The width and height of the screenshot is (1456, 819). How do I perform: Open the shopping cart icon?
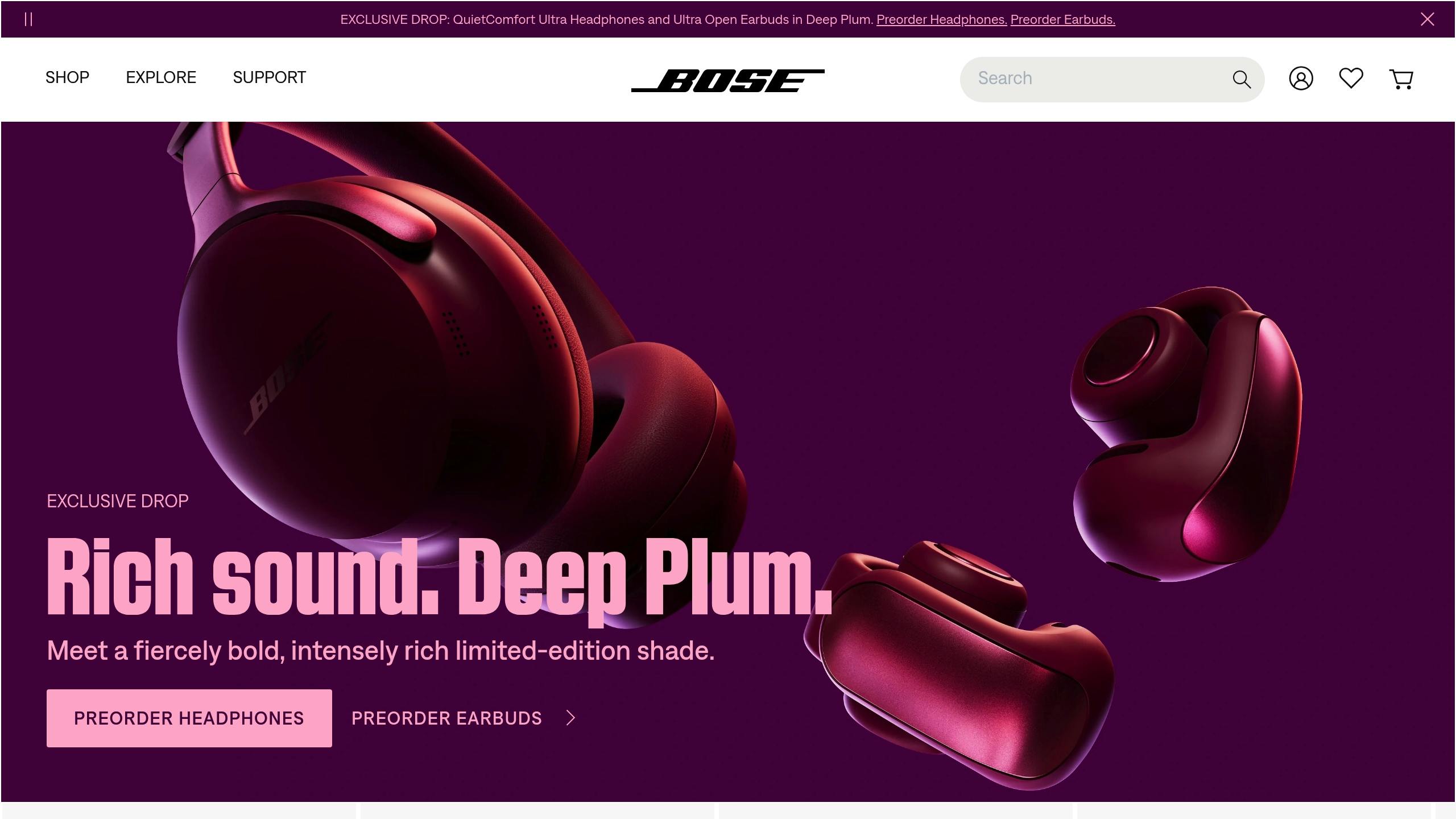click(x=1401, y=79)
